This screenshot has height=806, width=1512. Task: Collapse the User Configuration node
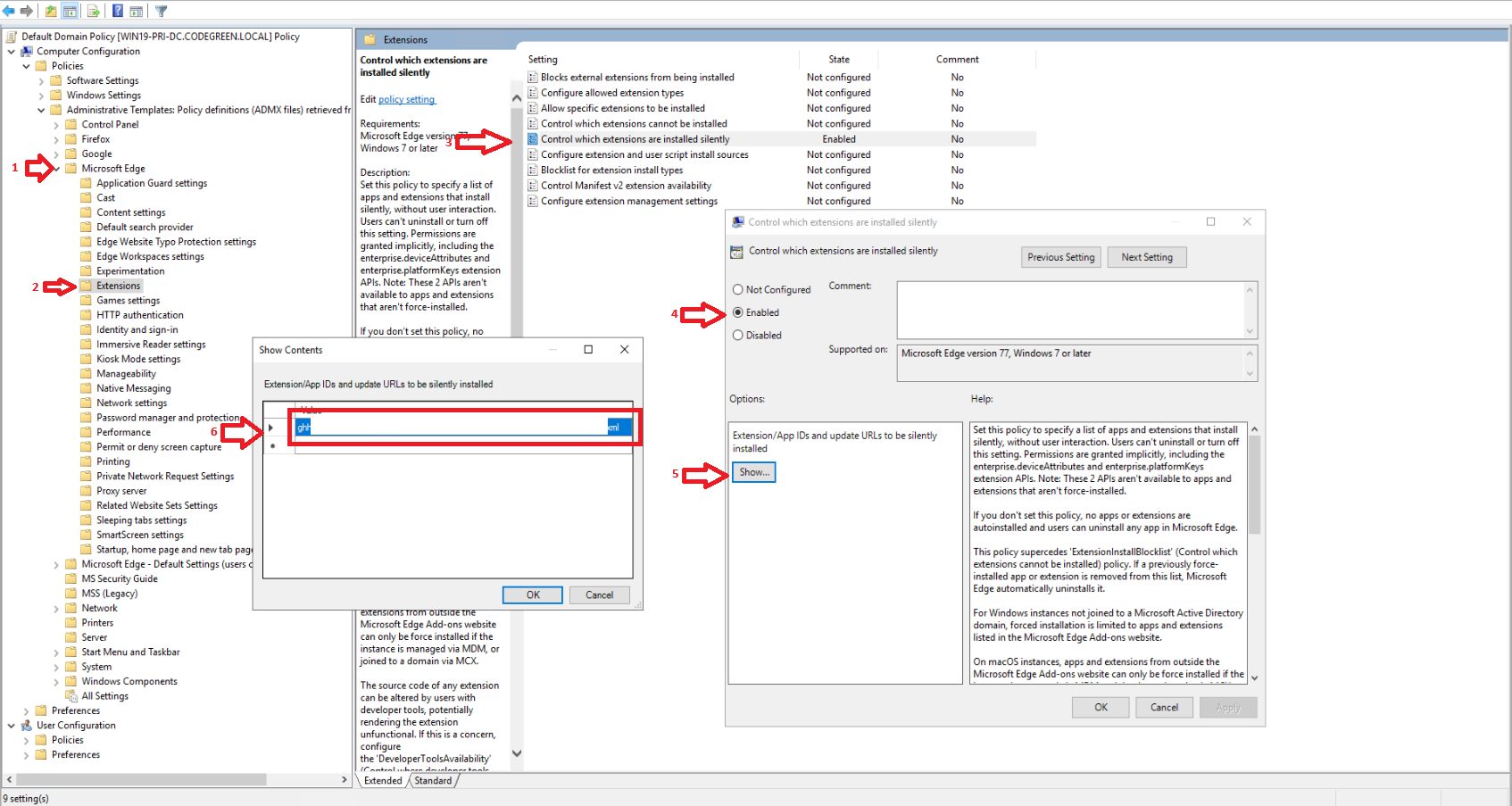pyautogui.click(x=12, y=726)
